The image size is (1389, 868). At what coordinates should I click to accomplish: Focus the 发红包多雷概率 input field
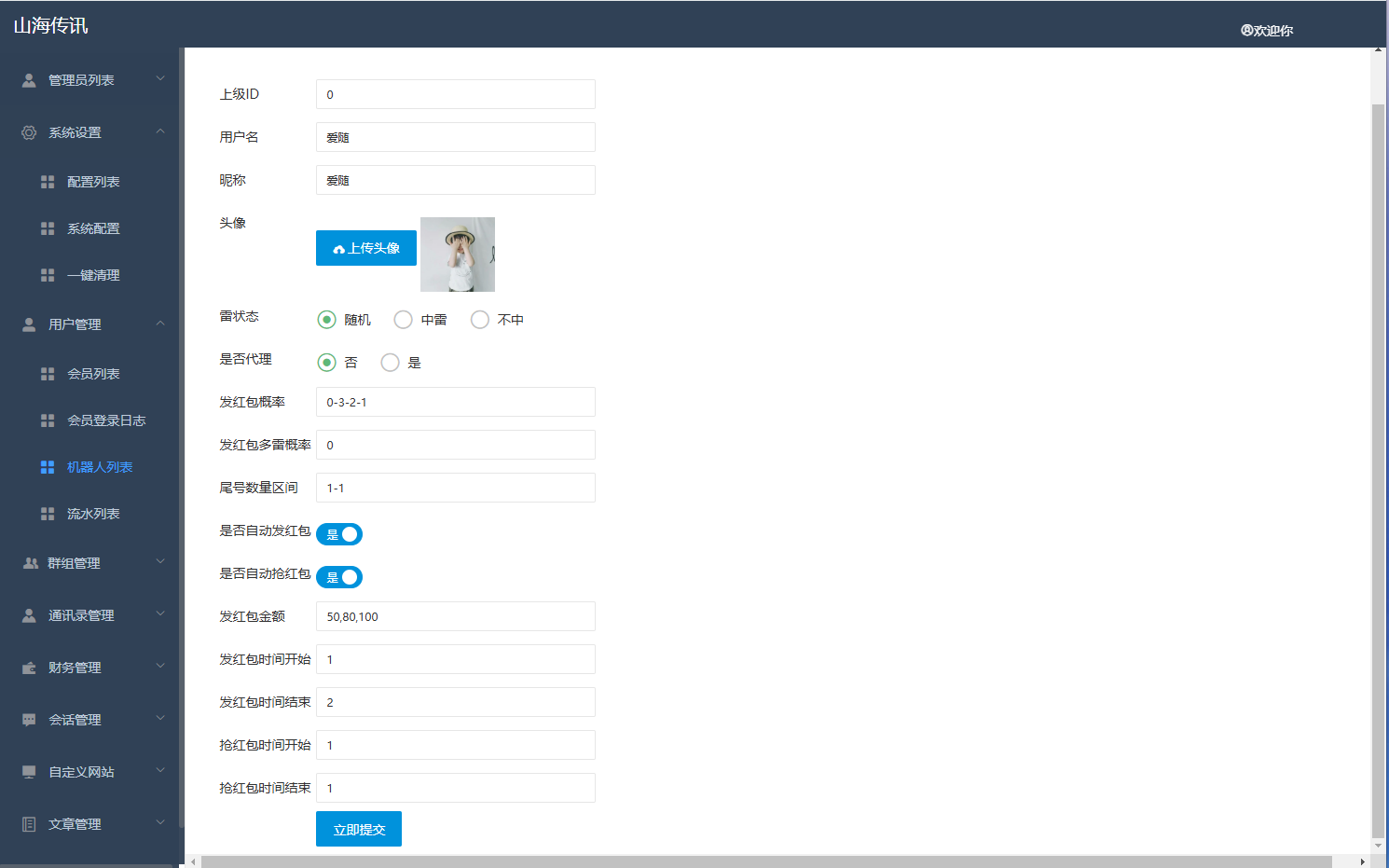(x=456, y=445)
